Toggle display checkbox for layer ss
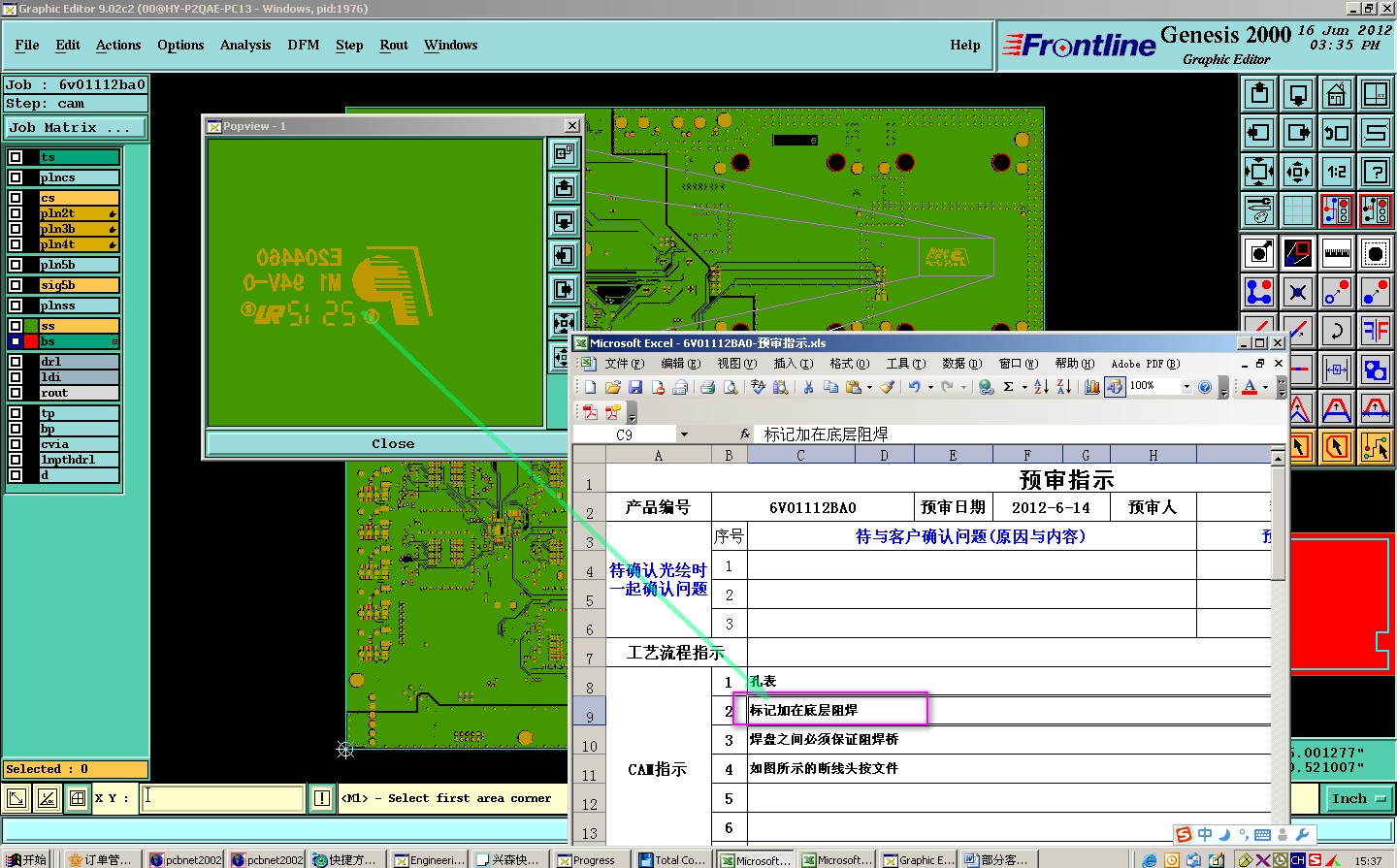This screenshot has height=868, width=1397. coord(16,326)
